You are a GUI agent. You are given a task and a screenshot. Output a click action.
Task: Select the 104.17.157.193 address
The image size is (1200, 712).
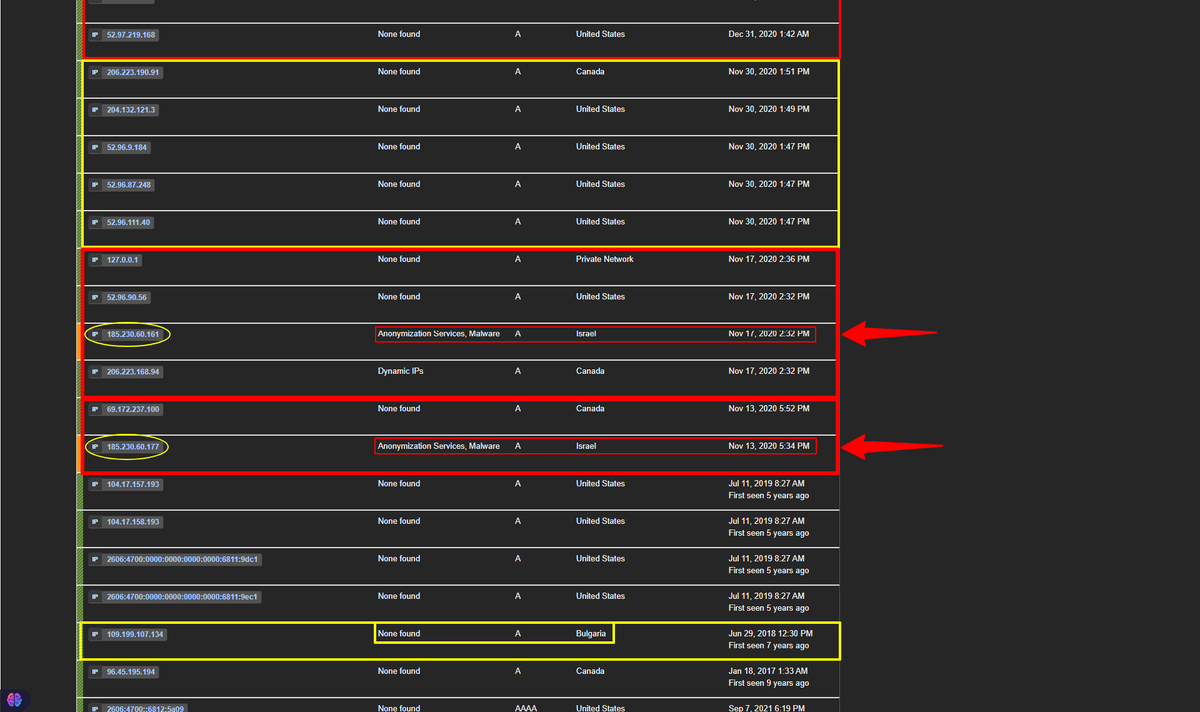(x=132, y=484)
